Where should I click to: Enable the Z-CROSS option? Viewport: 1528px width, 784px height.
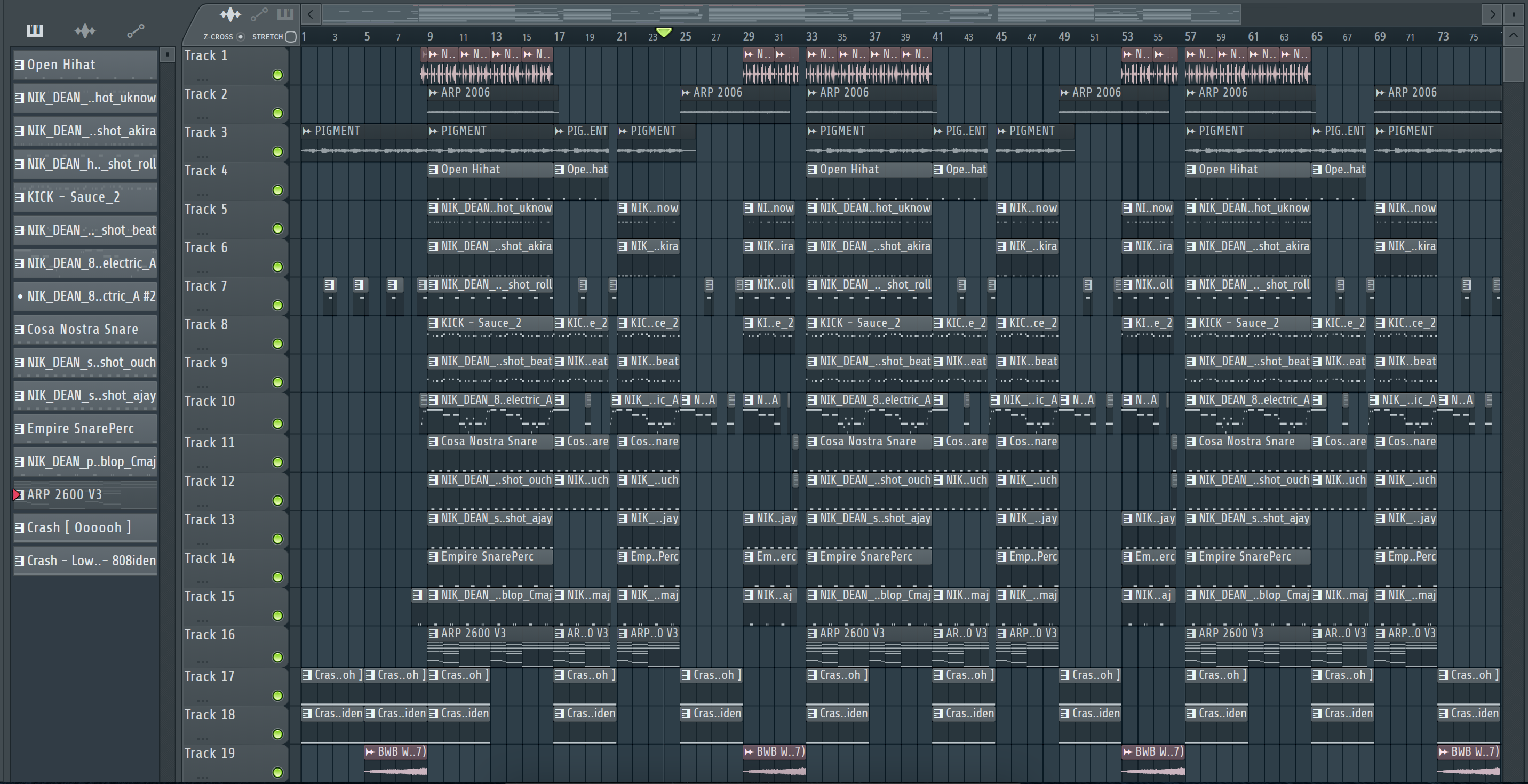(x=240, y=37)
